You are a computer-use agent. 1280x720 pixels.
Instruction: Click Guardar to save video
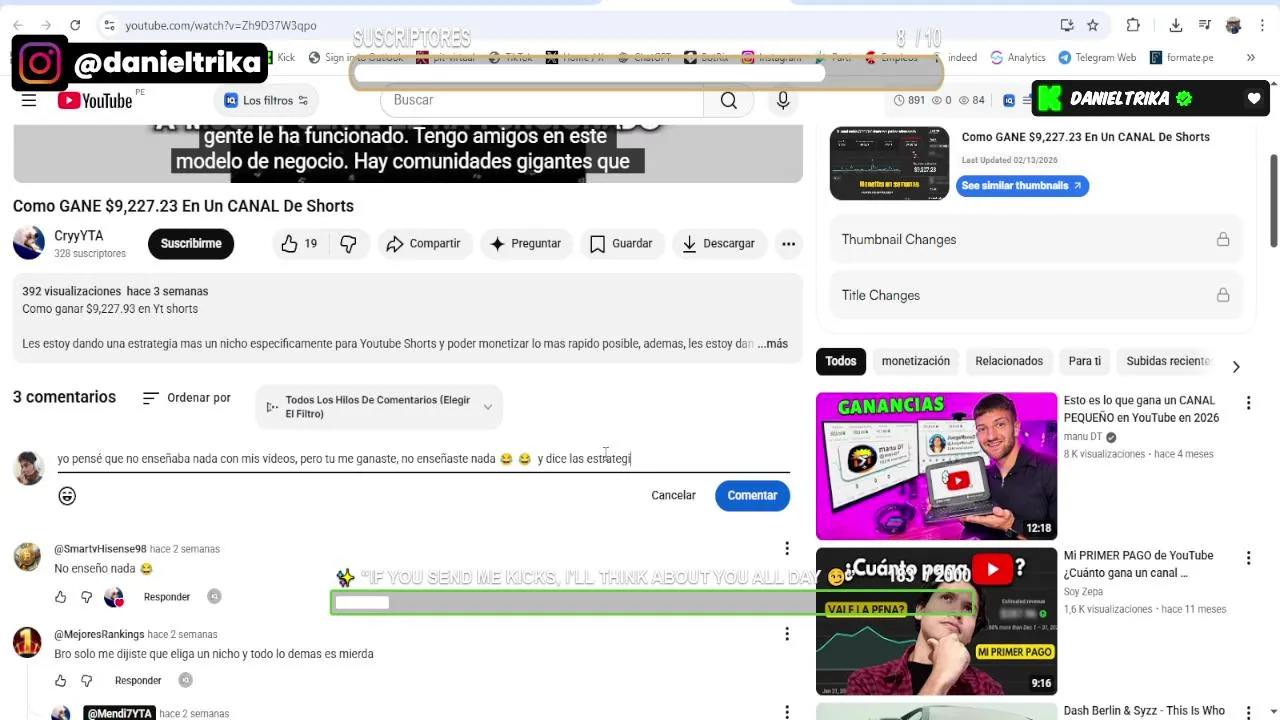(622, 243)
